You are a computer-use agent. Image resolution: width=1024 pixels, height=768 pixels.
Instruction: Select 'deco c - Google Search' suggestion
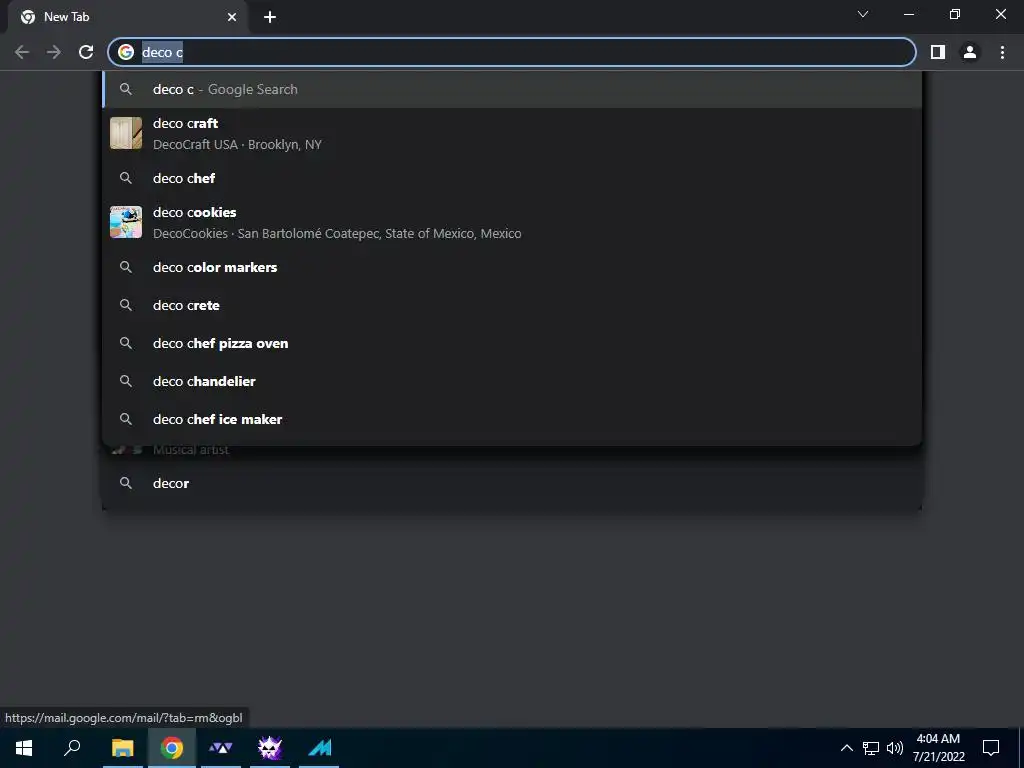pyautogui.click(x=512, y=89)
